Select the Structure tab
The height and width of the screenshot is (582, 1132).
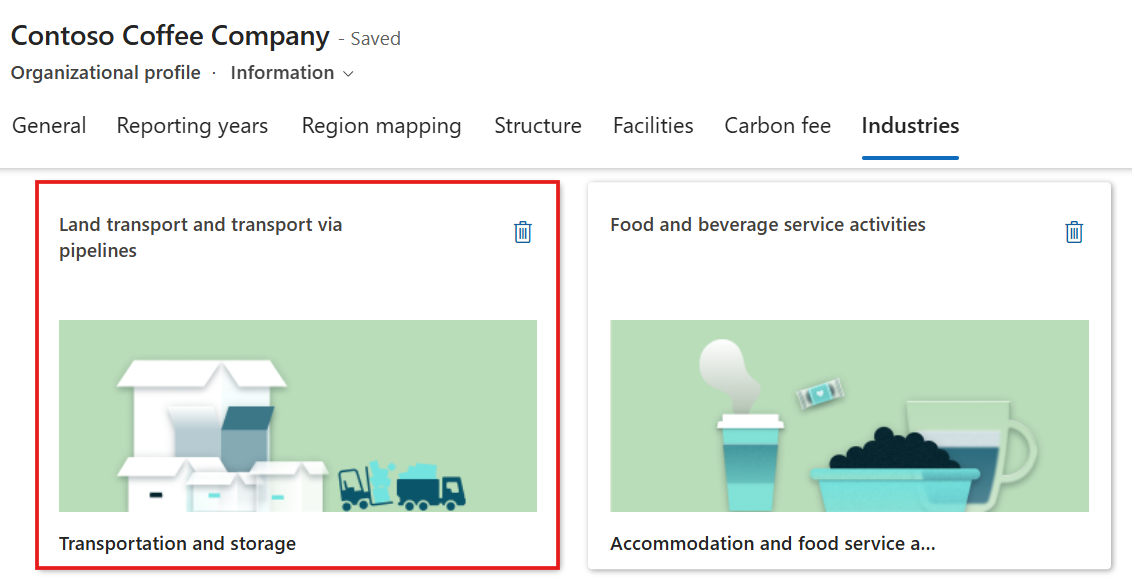538,126
